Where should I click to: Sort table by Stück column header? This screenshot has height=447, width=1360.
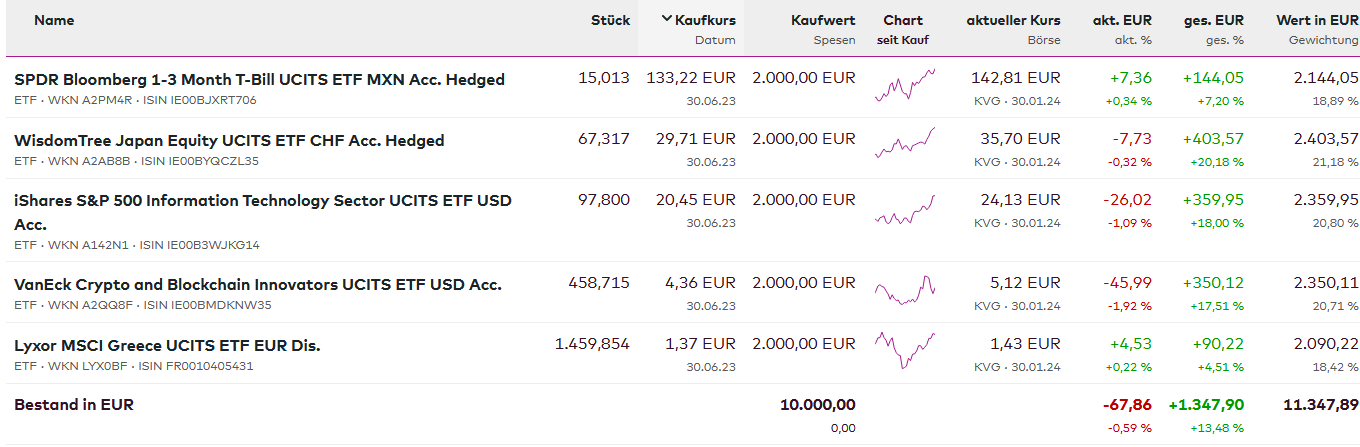click(610, 20)
